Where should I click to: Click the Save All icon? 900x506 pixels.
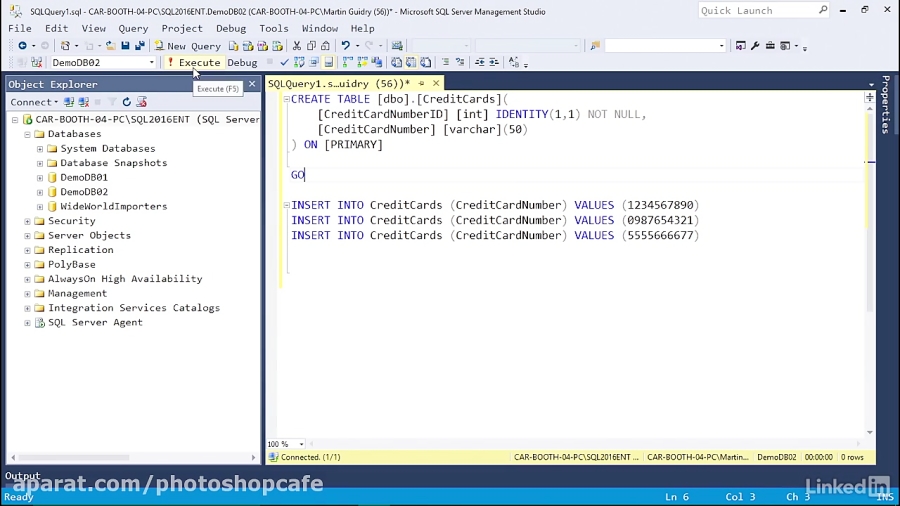point(139,46)
